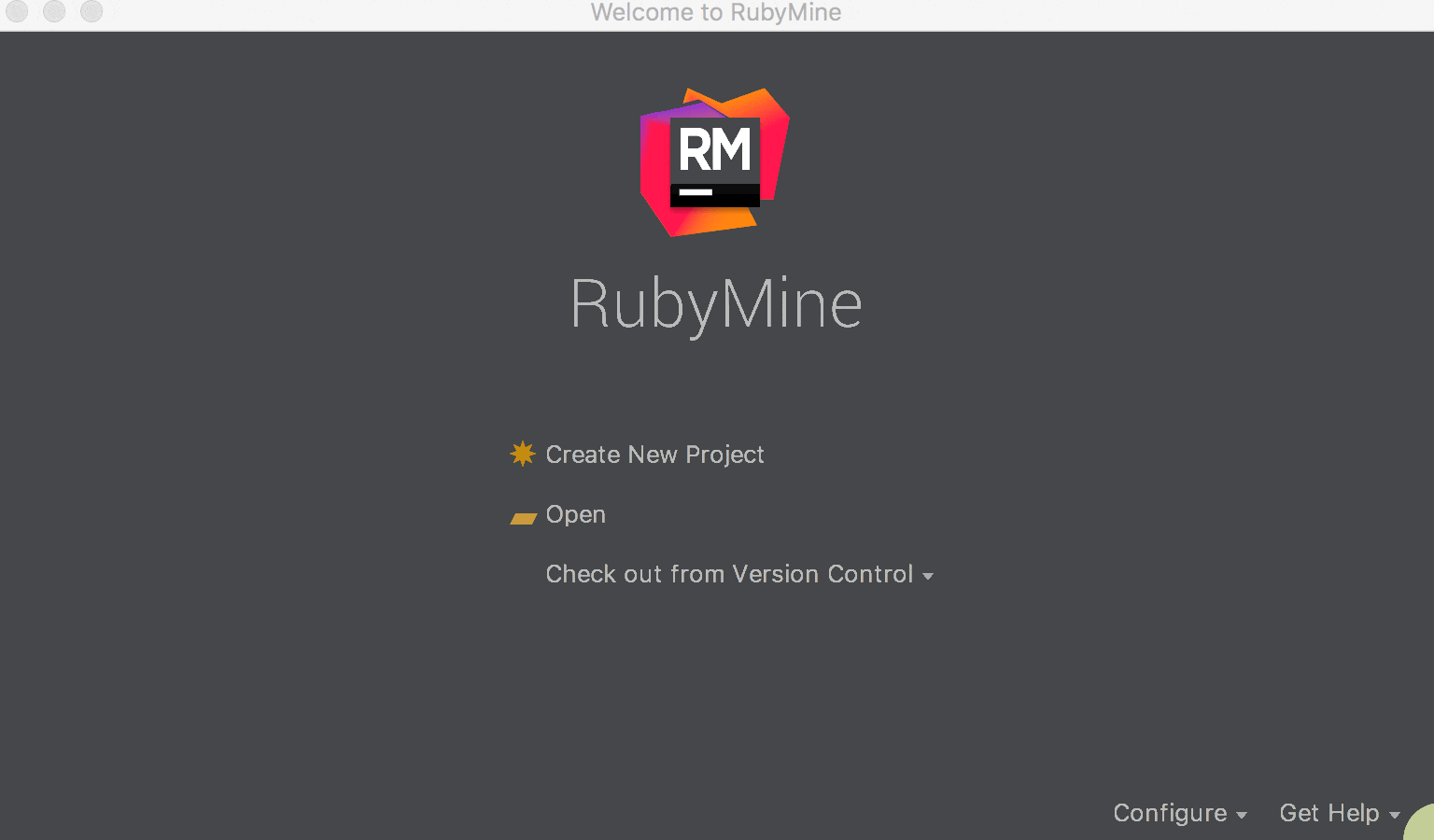Close the Welcome to RubyMine window
Viewport: 1434px width, 840px height.
click(17, 11)
